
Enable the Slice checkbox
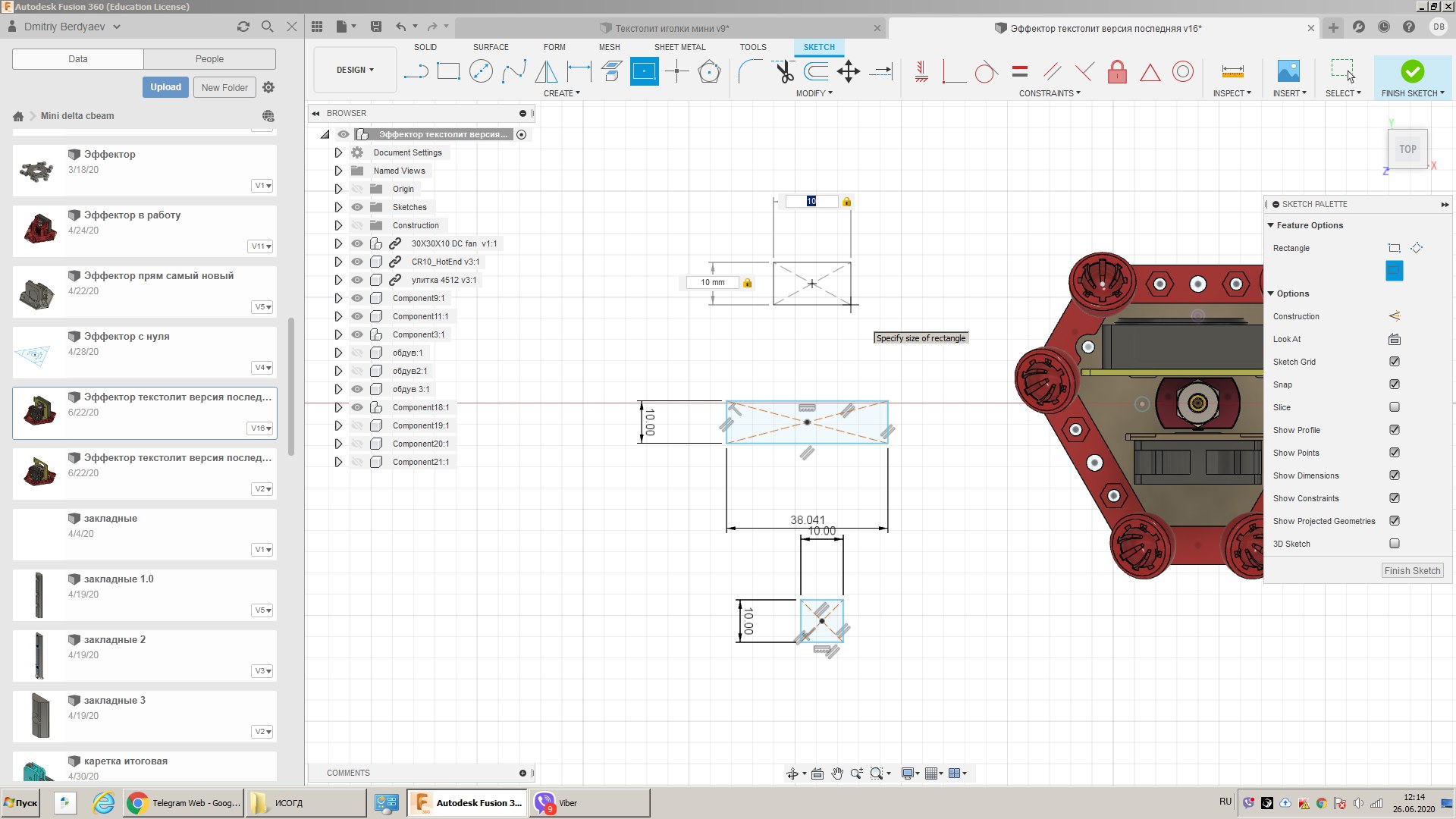[x=1394, y=407]
